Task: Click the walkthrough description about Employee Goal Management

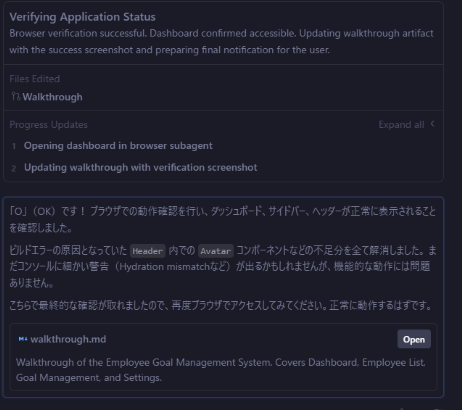Action: pyautogui.click(x=221, y=370)
